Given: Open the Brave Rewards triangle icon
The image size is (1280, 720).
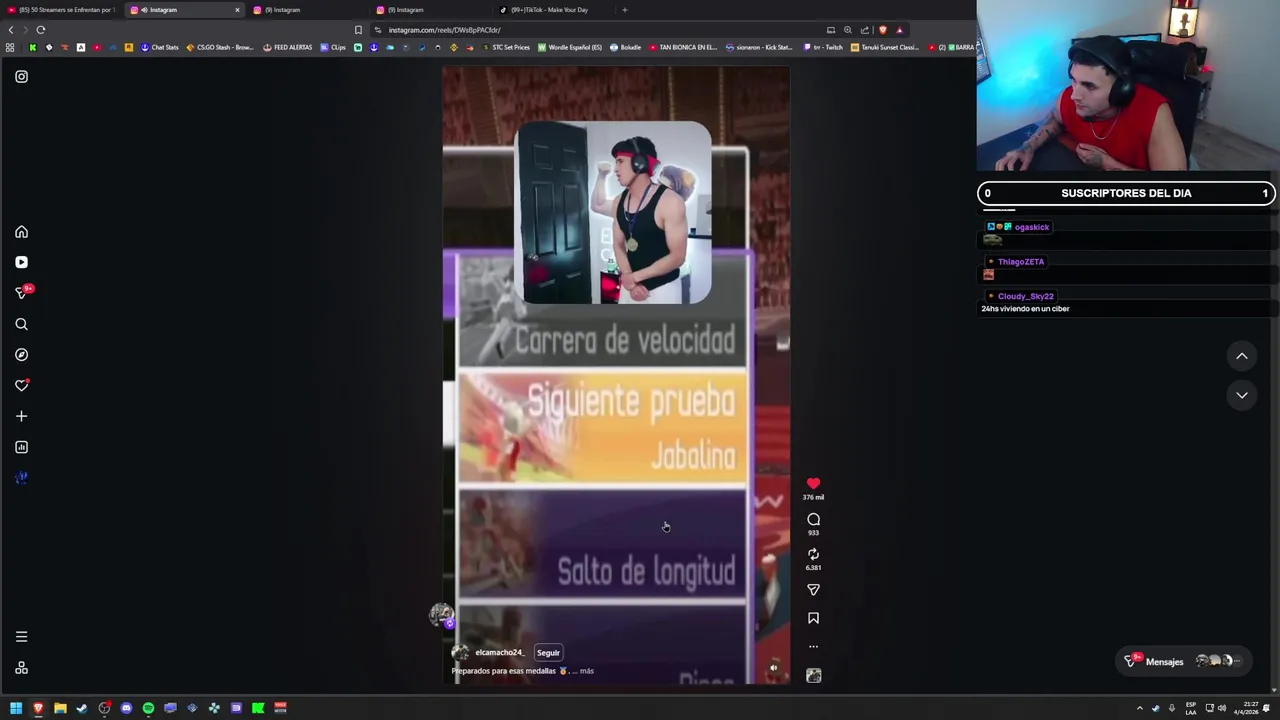Looking at the screenshot, I should [x=899, y=30].
